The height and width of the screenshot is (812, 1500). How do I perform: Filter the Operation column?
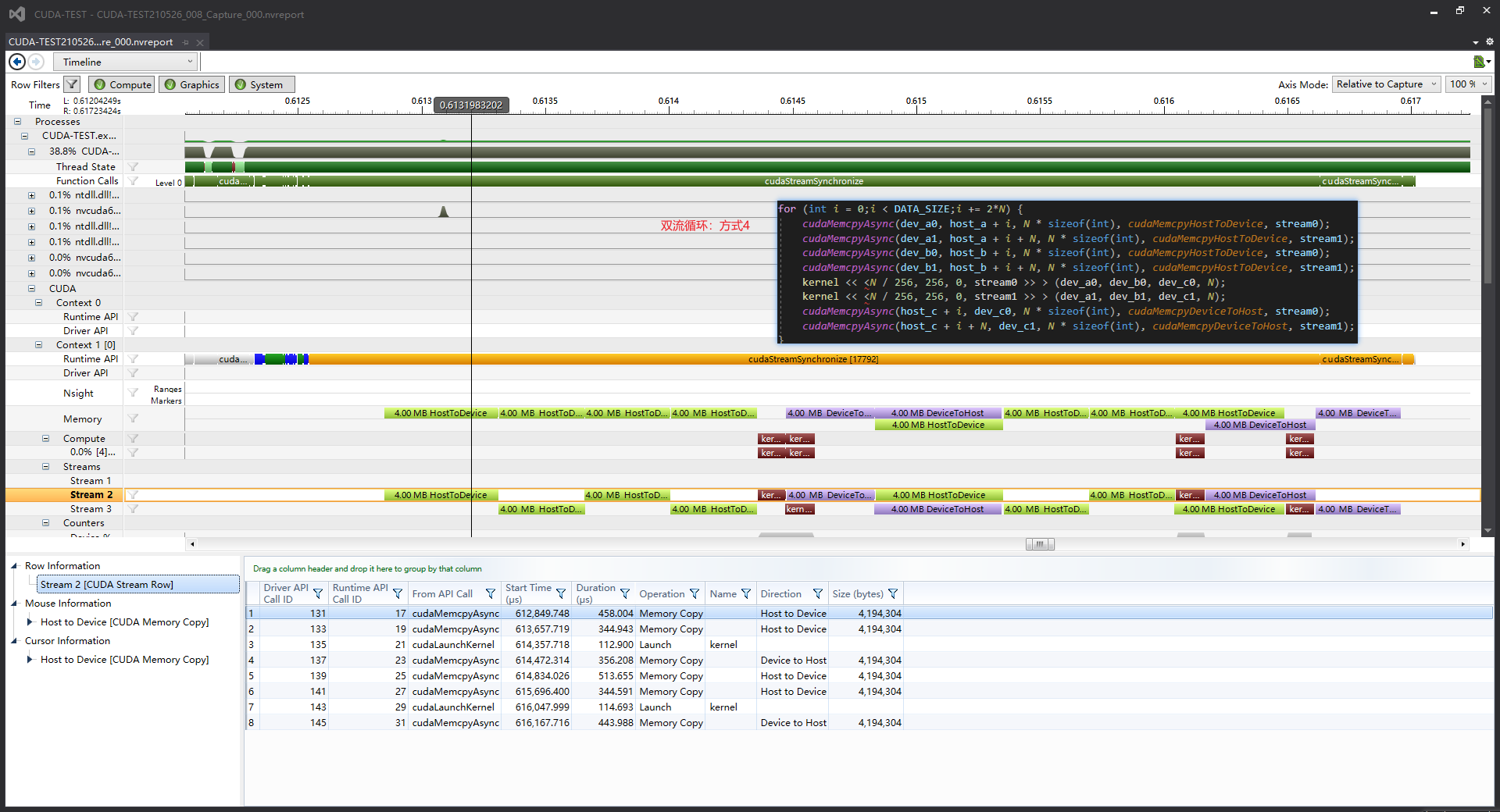click(695, 593)
